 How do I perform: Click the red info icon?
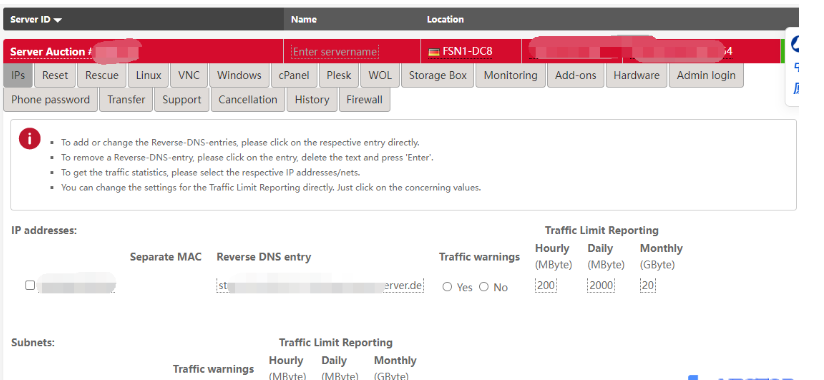[29, 139]
